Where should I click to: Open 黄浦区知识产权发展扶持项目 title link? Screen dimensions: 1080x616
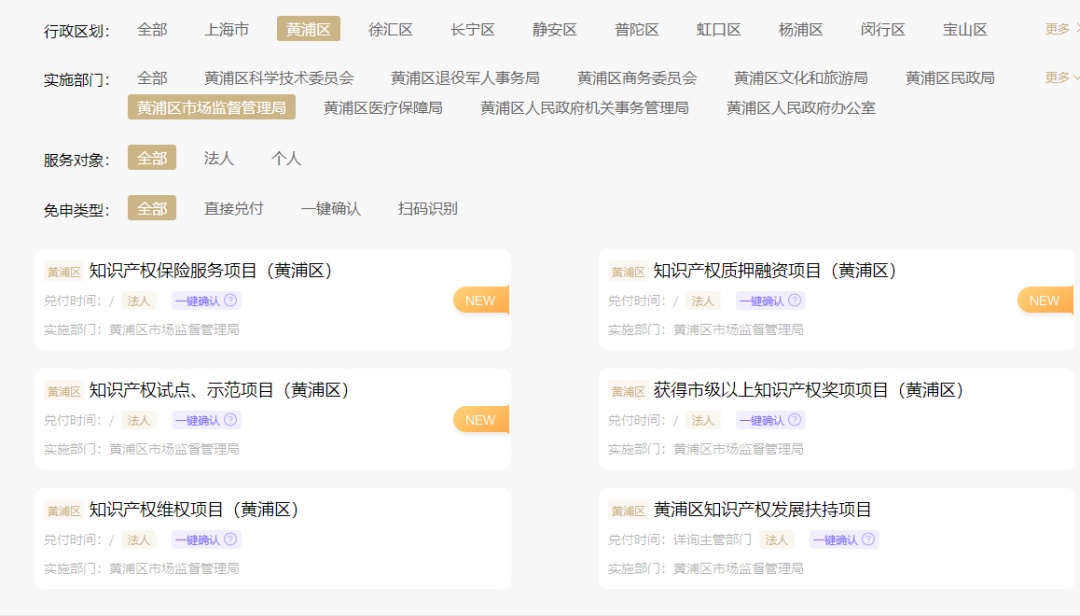(762, 510)
